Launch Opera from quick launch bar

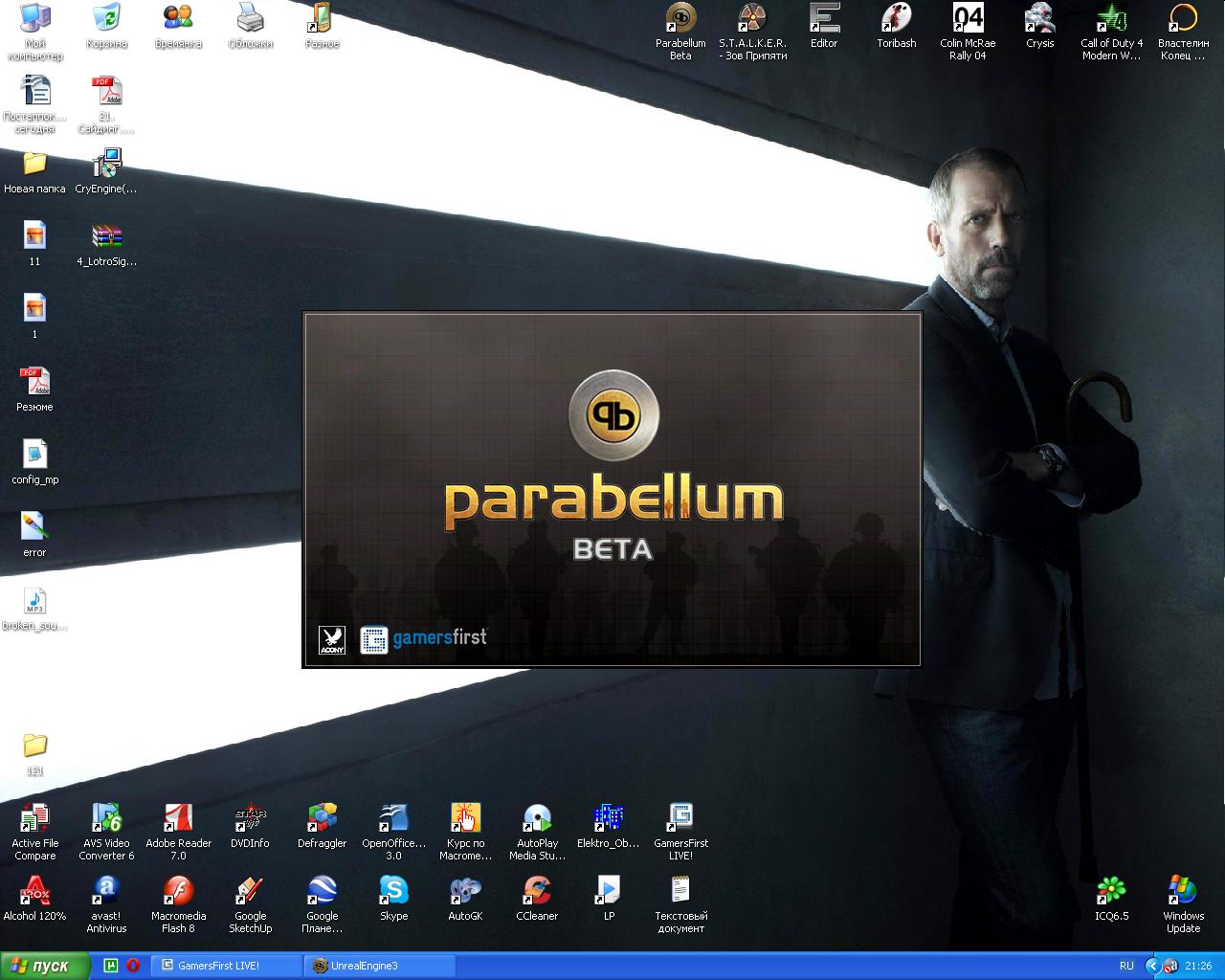coord(132,966)
